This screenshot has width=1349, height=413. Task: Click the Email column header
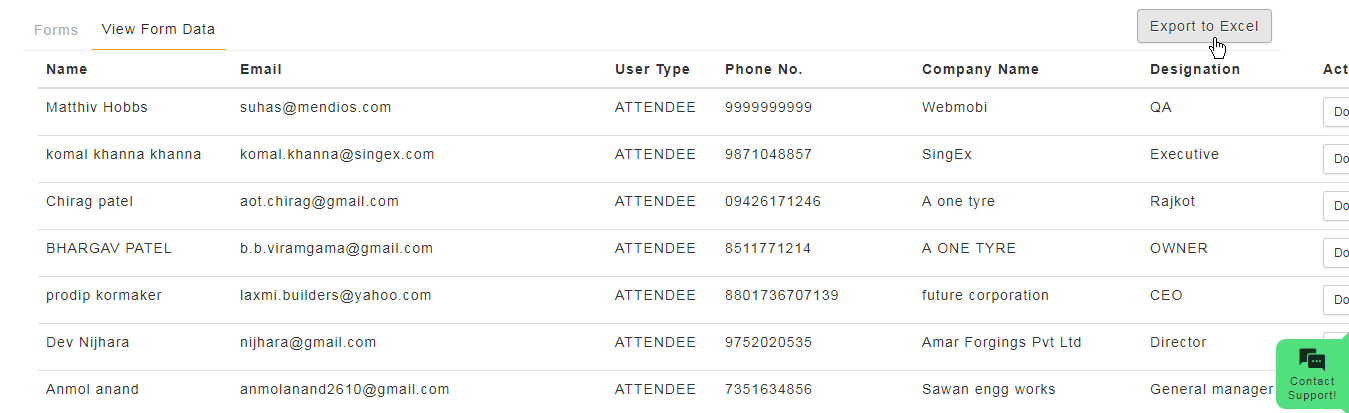click(261, 69)
